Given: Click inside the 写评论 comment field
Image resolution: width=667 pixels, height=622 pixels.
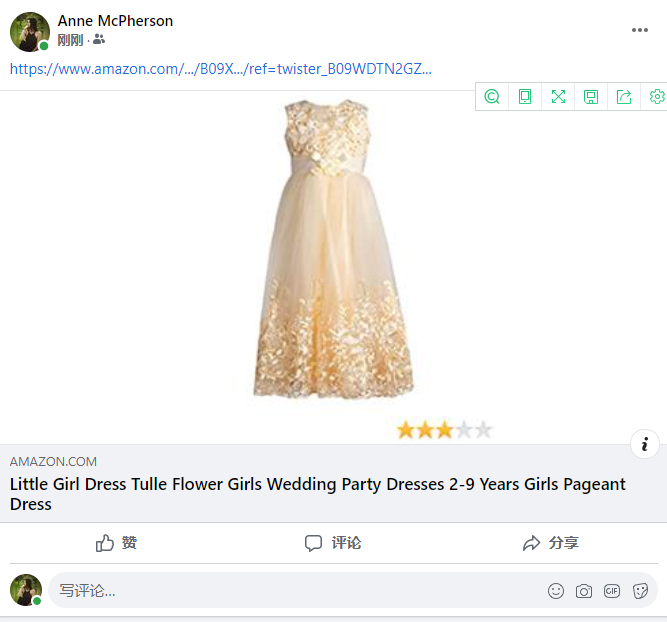Looking at the screenshot, I should pos(290,591).
